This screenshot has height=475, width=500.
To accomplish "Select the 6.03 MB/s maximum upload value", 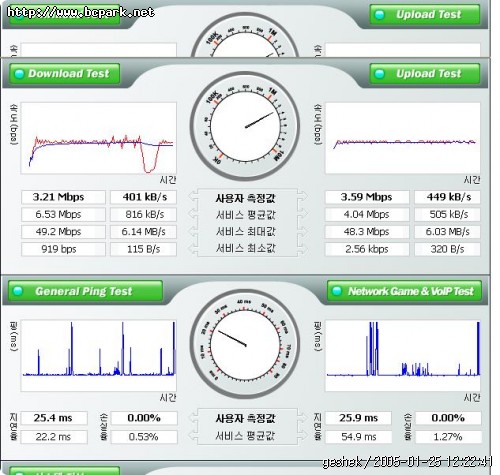I will 447,232.
